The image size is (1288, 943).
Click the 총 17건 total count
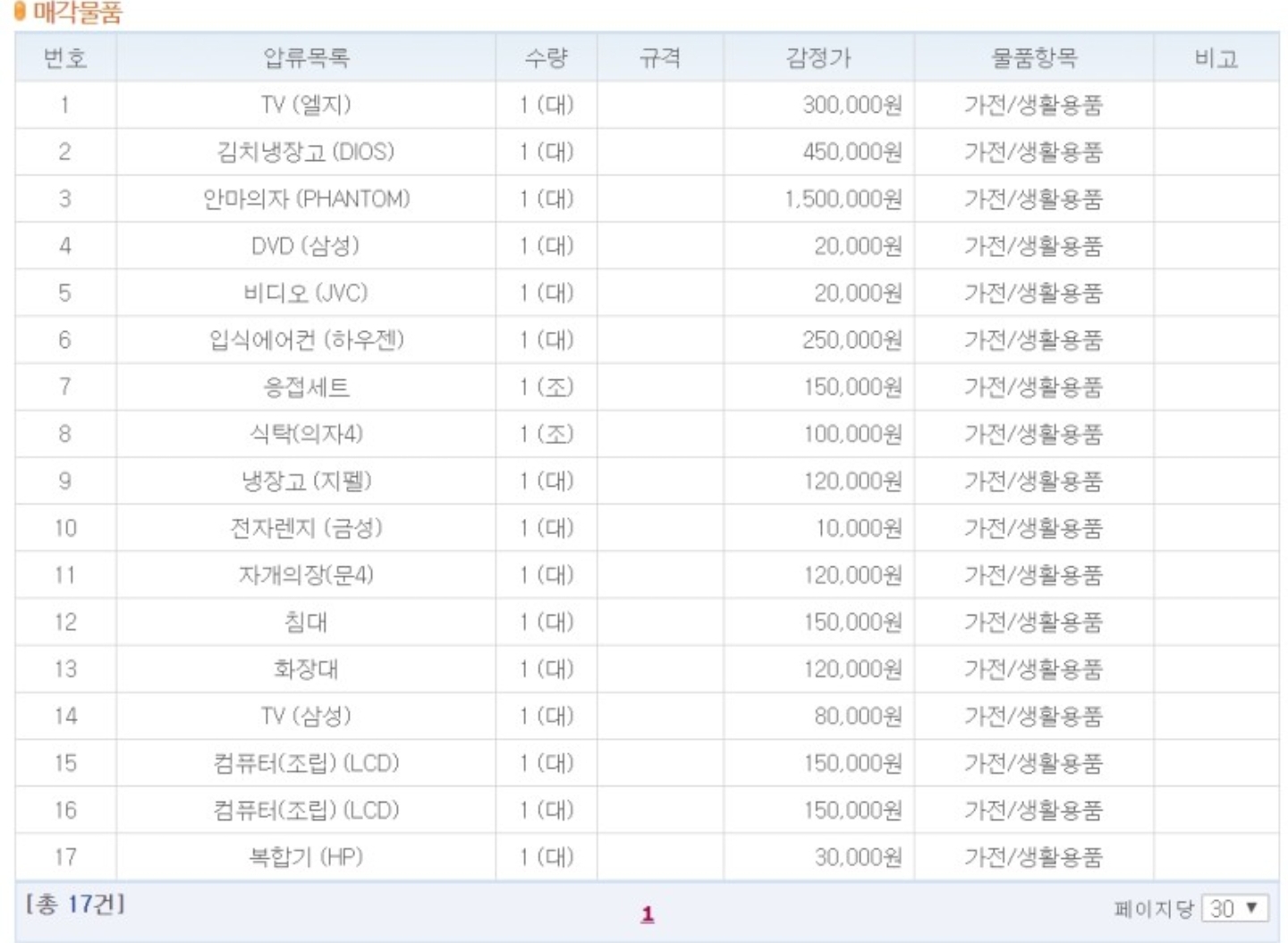point(75,904)
